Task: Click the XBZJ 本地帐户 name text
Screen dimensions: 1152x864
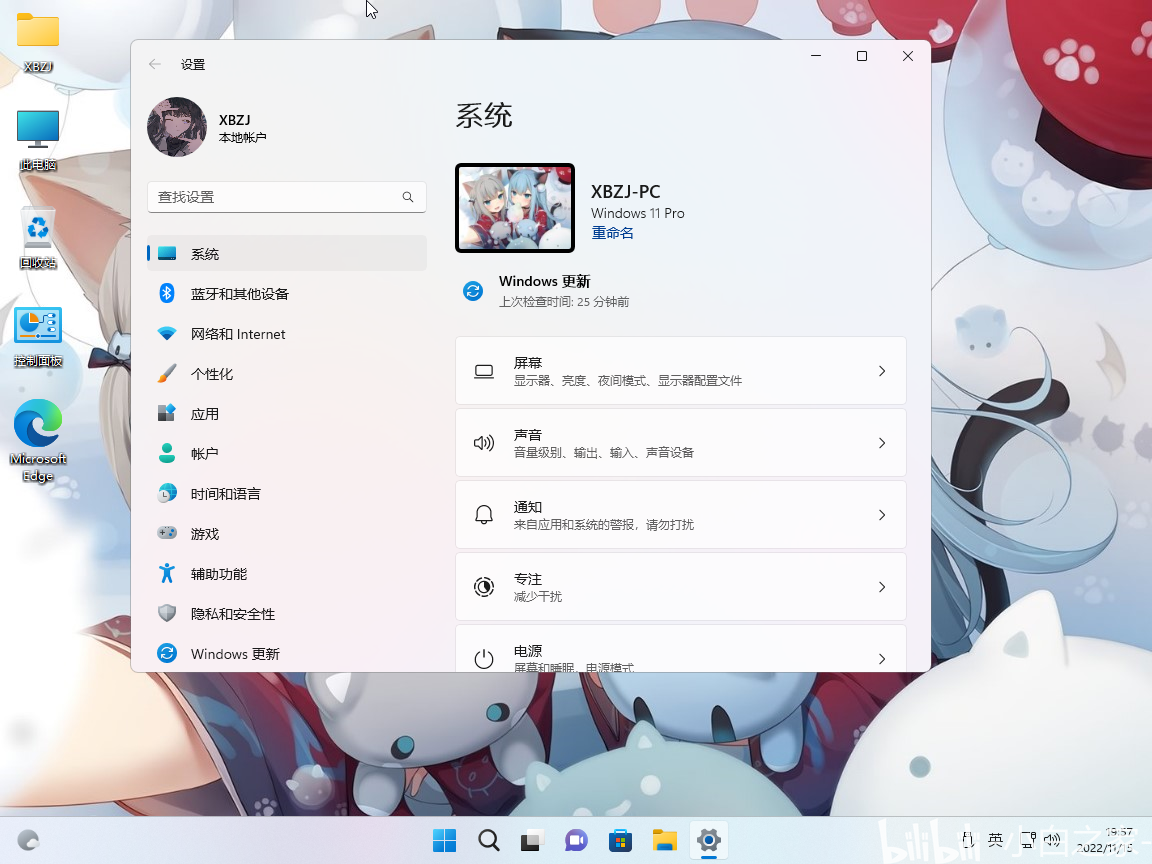Action: (242, 128)
